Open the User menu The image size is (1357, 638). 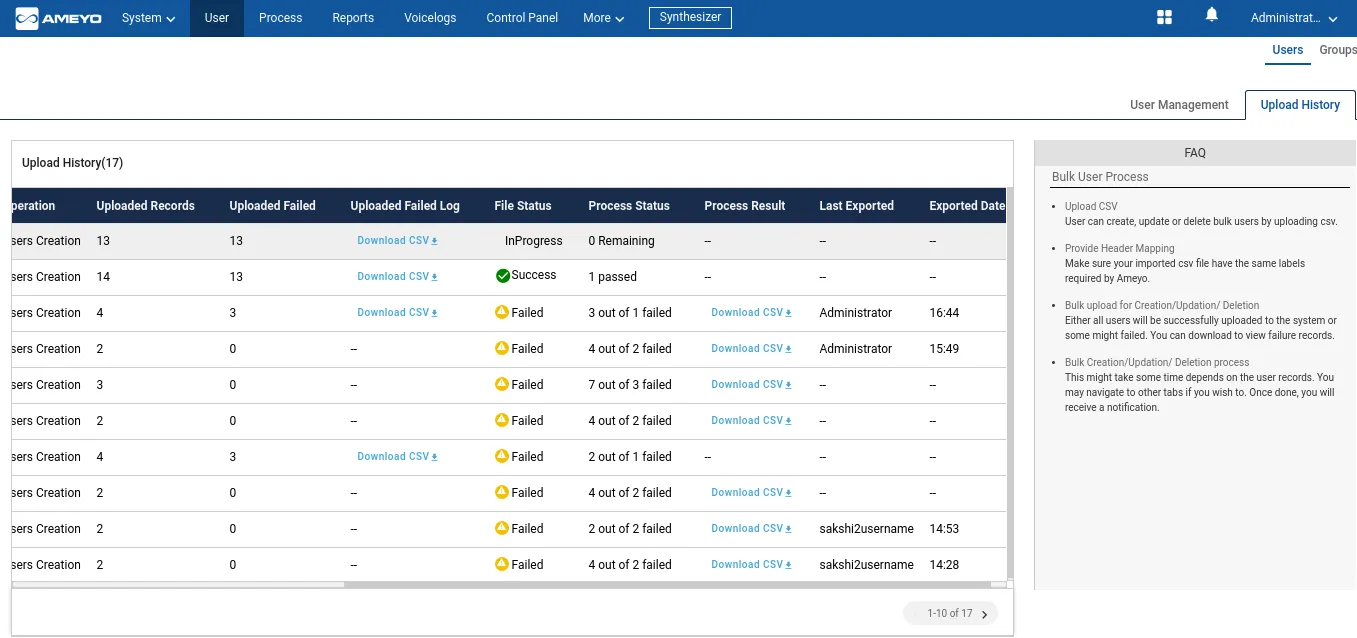click(x=217, y=18)
